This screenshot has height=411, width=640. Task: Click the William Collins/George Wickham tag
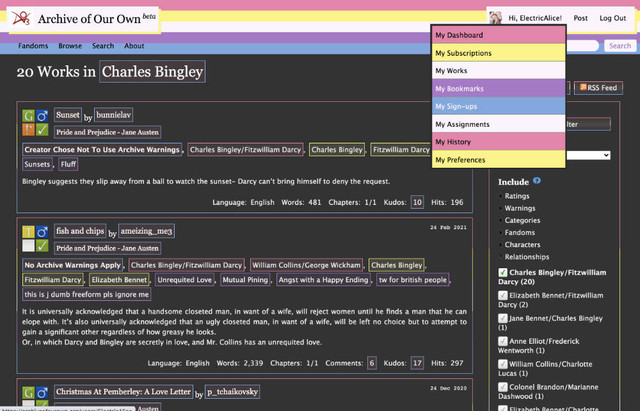point(307,265)
